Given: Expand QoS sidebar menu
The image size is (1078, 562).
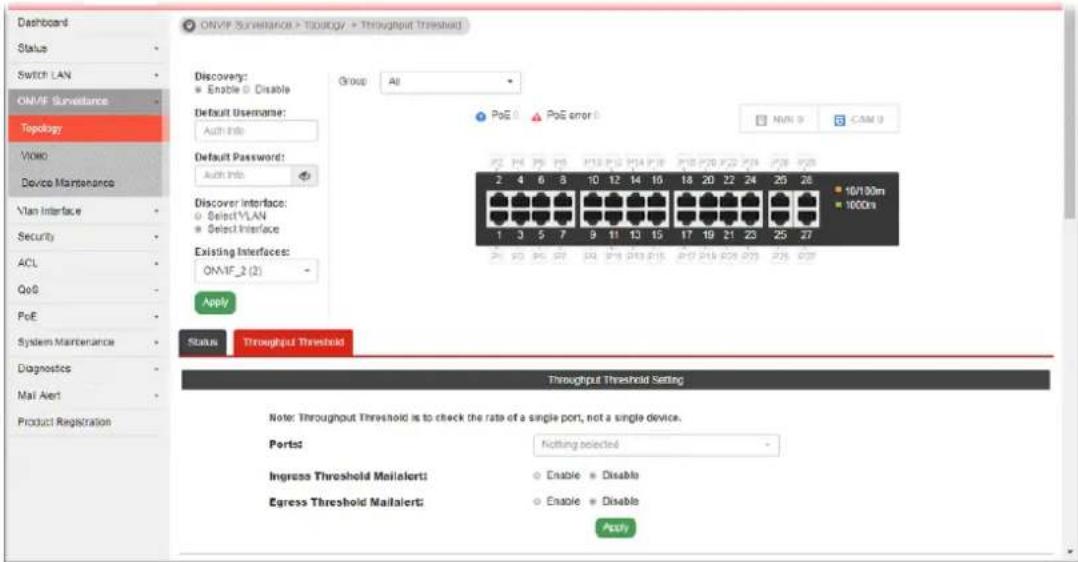Looking at the screenshot, I should pos(86,290).
